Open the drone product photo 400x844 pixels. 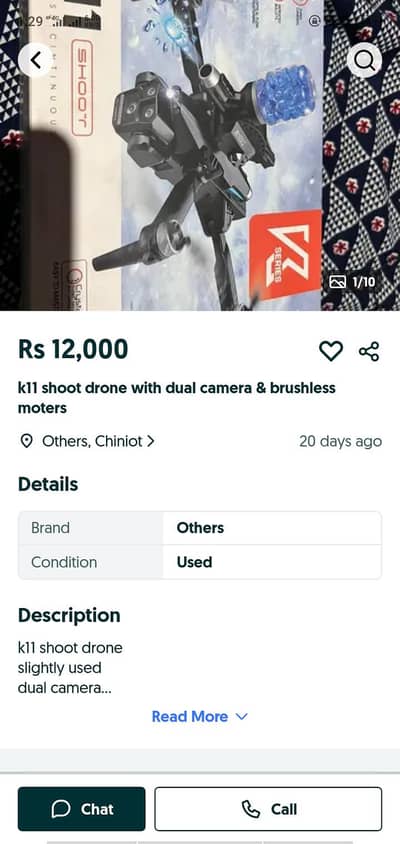click(200, 155)
